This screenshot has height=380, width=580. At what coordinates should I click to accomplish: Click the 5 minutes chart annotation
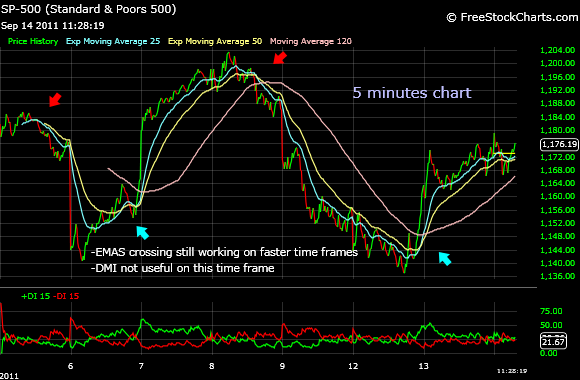[412, 93]
